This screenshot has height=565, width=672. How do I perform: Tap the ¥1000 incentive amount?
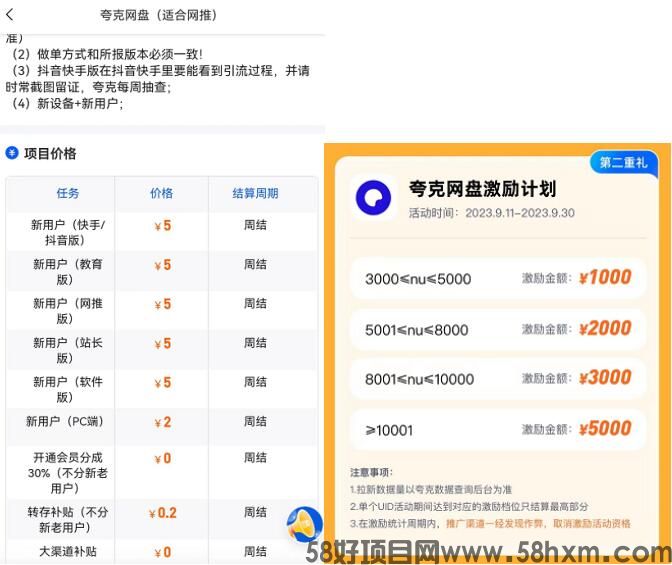click(x=605, y=277)
